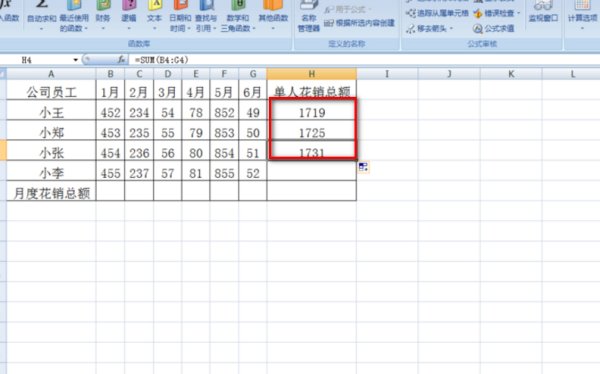The image size is (600, 374).
Task: Click the cell with value 237
Action: coord(139,171)
